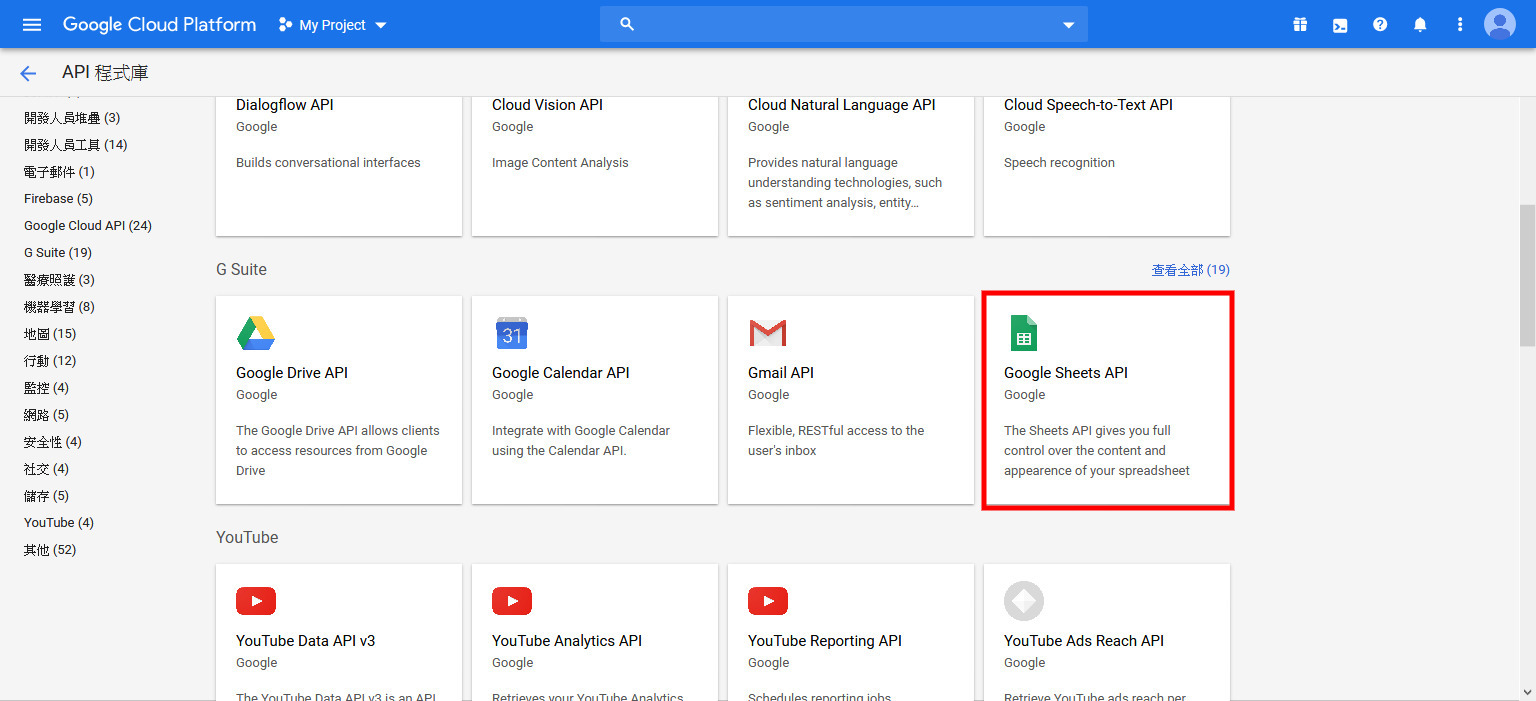Expand the search bar dropdown arrow
The height and width of the screenshot is (701, 1536).
coord(1068,25)
